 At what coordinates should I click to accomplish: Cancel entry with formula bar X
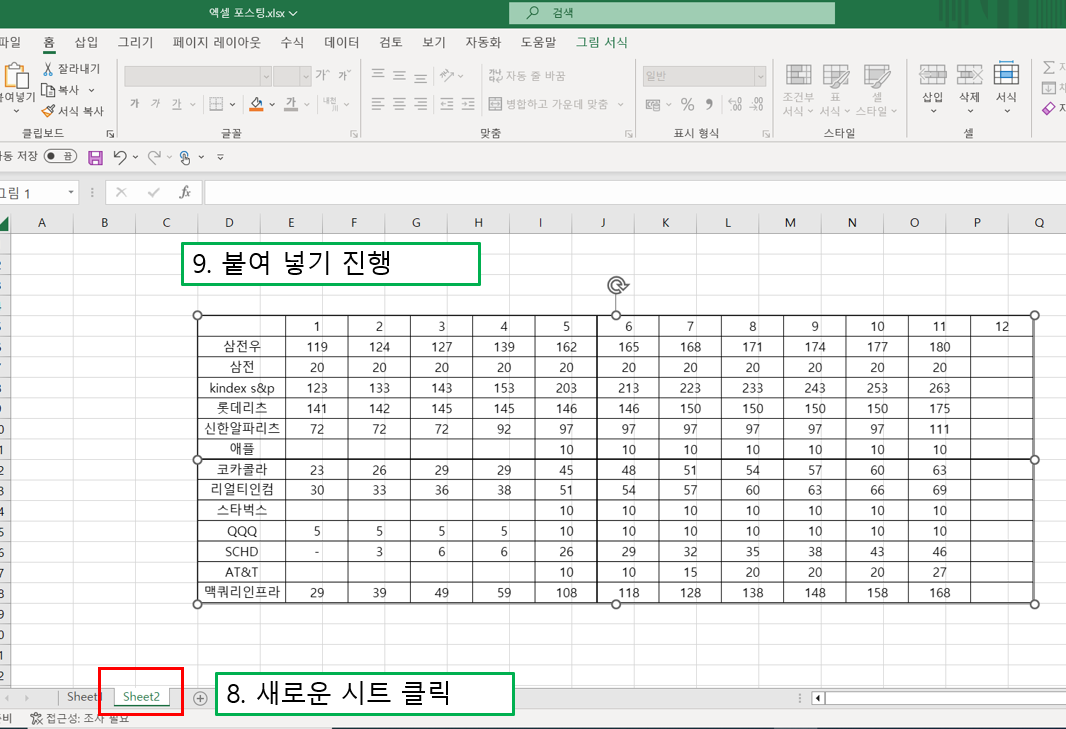(121, 192)
